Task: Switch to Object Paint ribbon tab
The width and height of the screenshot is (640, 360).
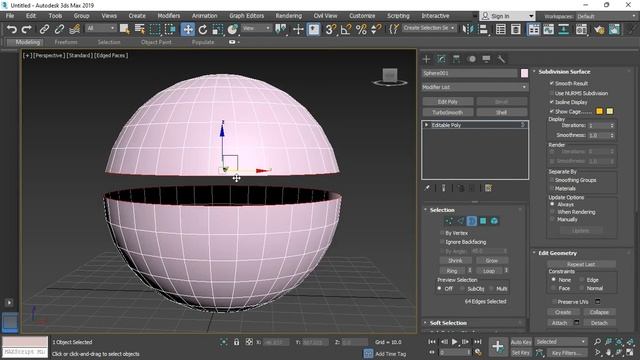Action: (x=156, y=42)
